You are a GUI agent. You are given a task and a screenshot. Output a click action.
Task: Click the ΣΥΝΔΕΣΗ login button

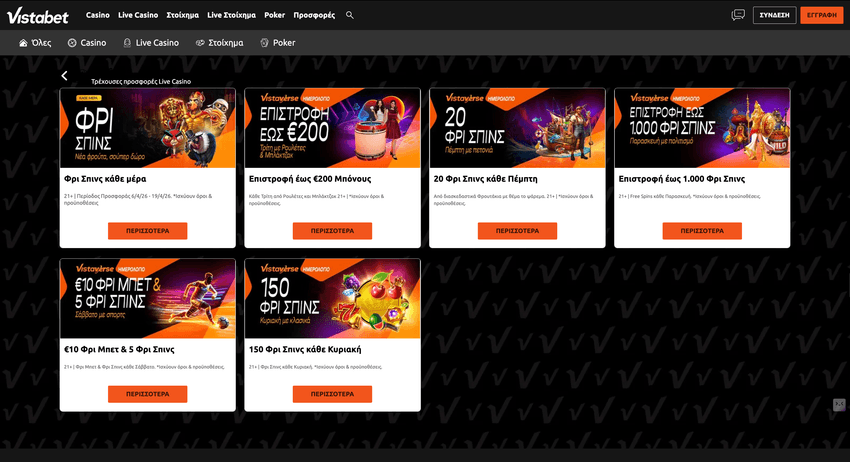coord(775,15)
